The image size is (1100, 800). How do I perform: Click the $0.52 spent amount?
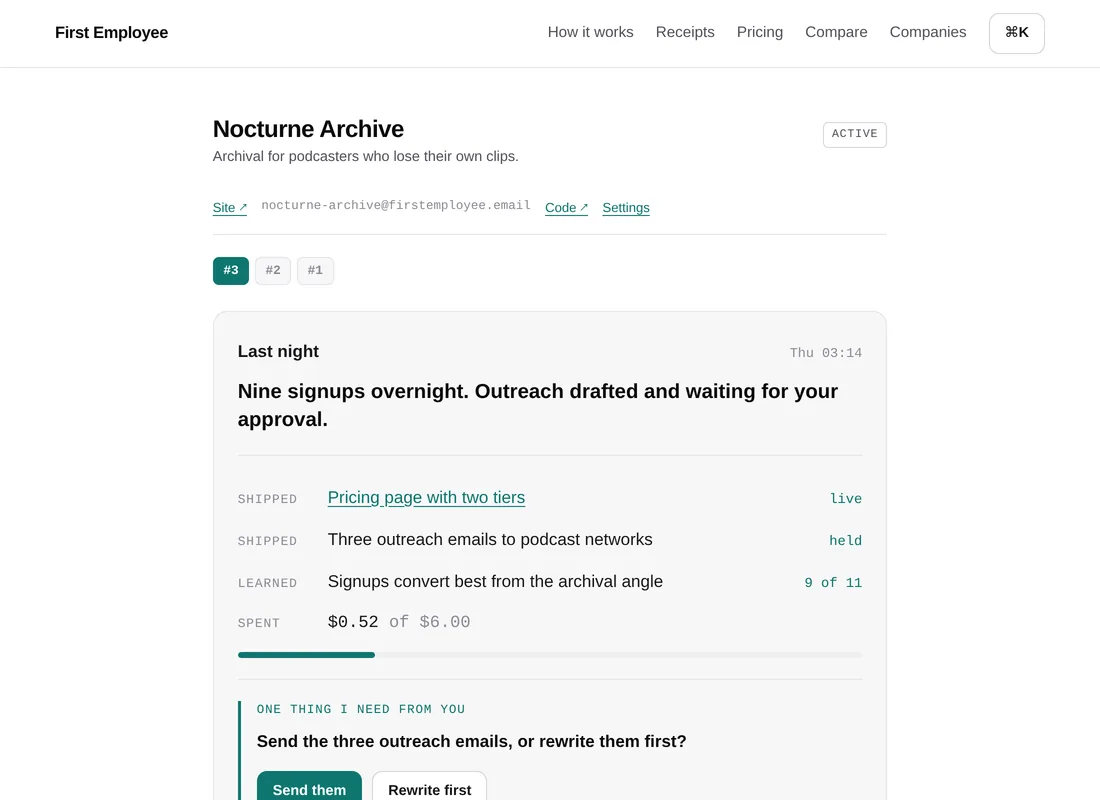click(x=353, y=622)
